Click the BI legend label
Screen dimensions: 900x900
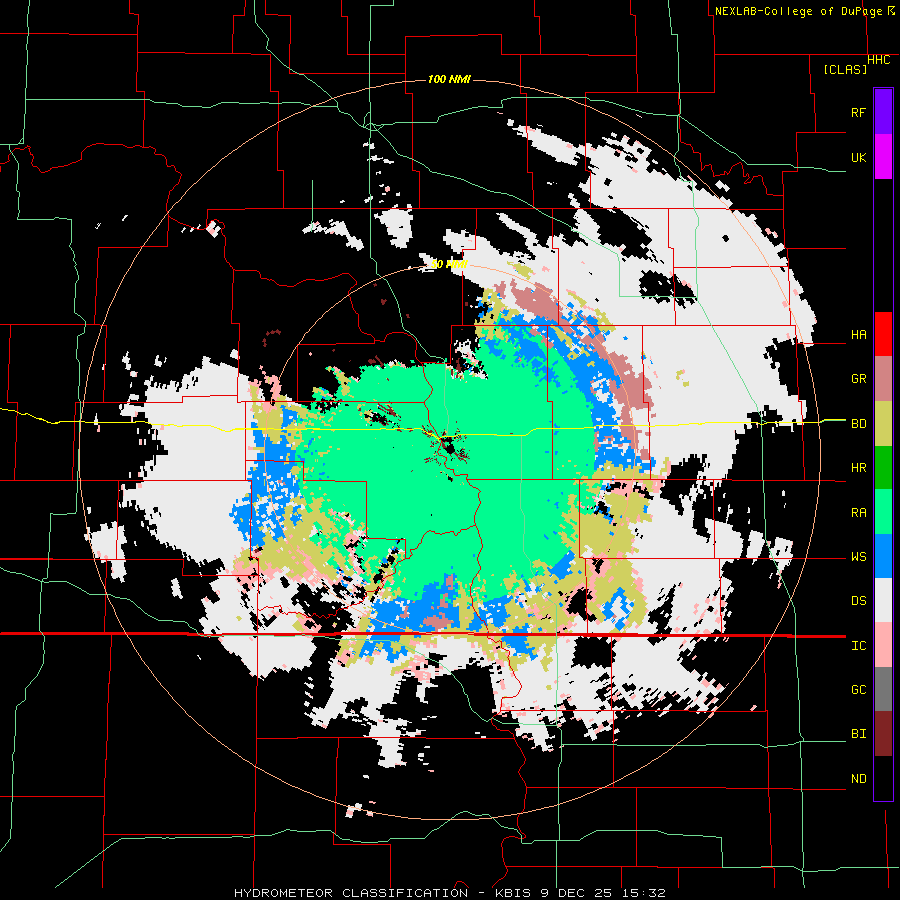[858, 734]
